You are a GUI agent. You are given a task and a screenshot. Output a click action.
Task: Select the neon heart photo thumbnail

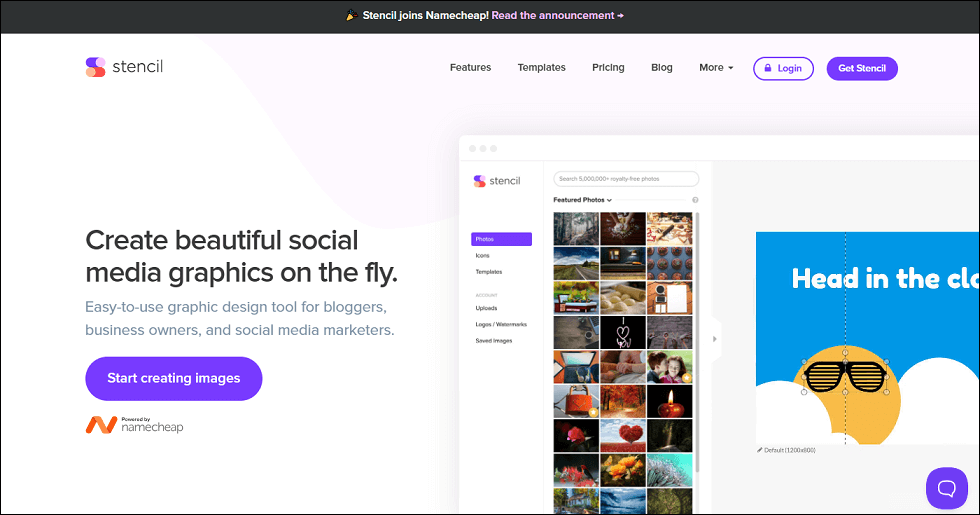click(623, 332)
